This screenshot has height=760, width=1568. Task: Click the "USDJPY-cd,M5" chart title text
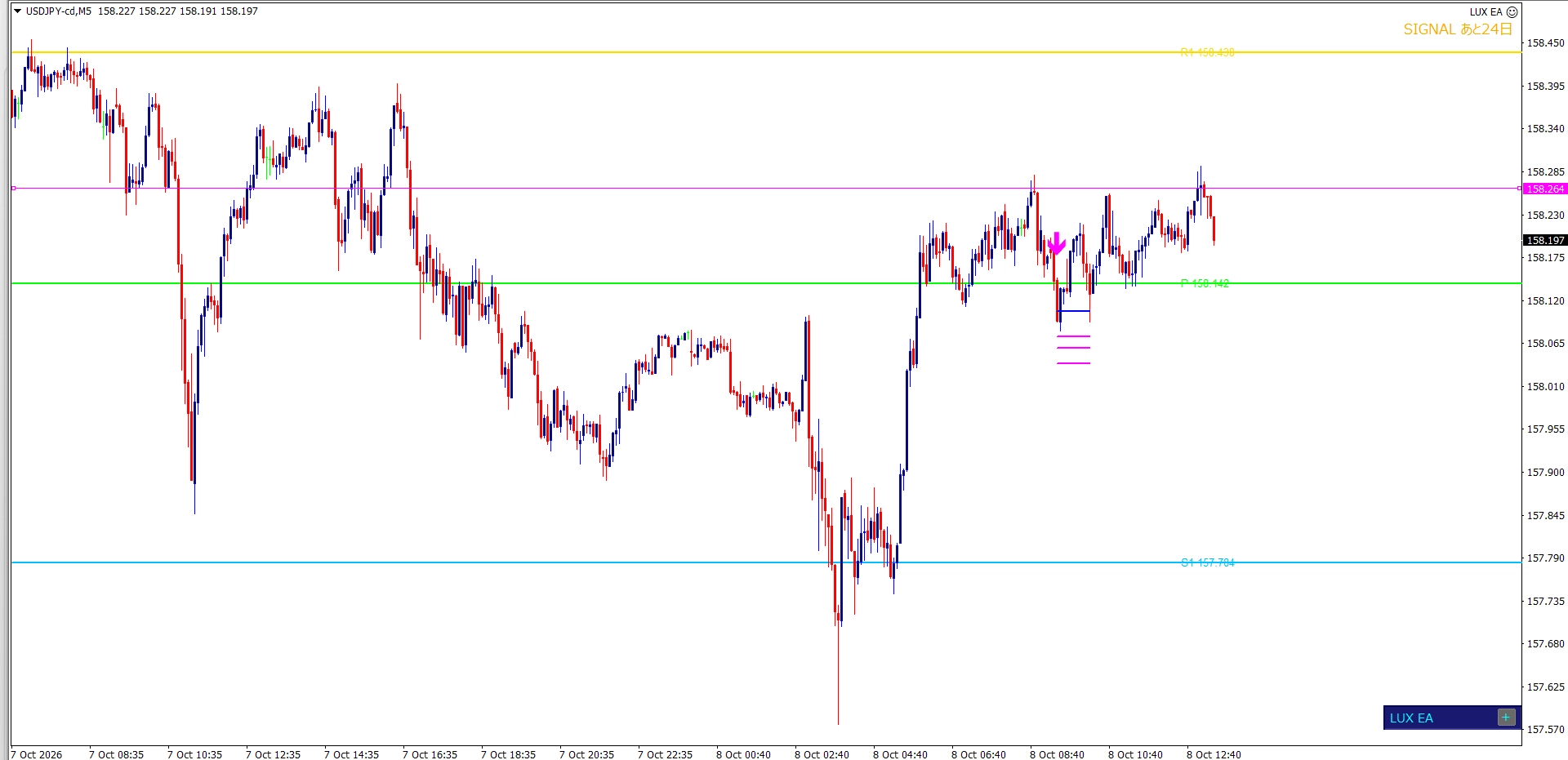[x=59, y=11]
